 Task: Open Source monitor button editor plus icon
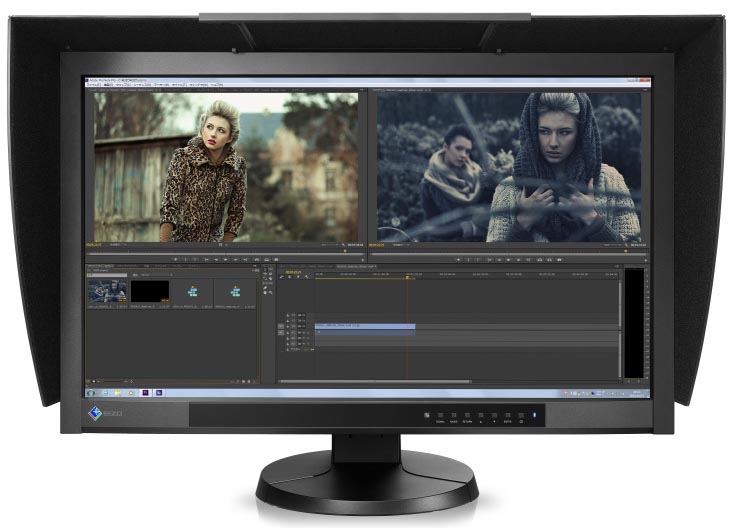(x=363, y=260)
